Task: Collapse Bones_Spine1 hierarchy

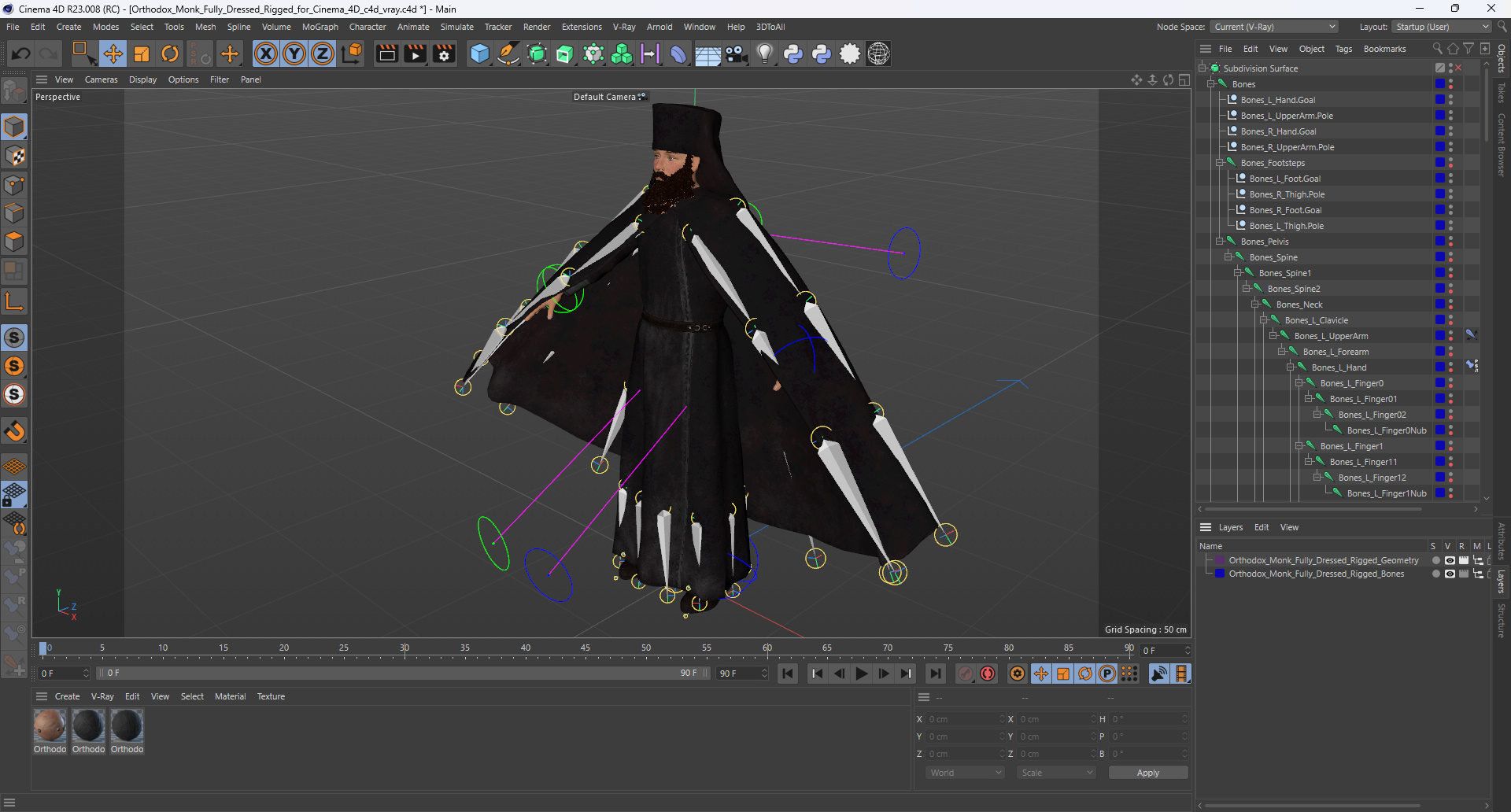Action: tap(1238, 273)
